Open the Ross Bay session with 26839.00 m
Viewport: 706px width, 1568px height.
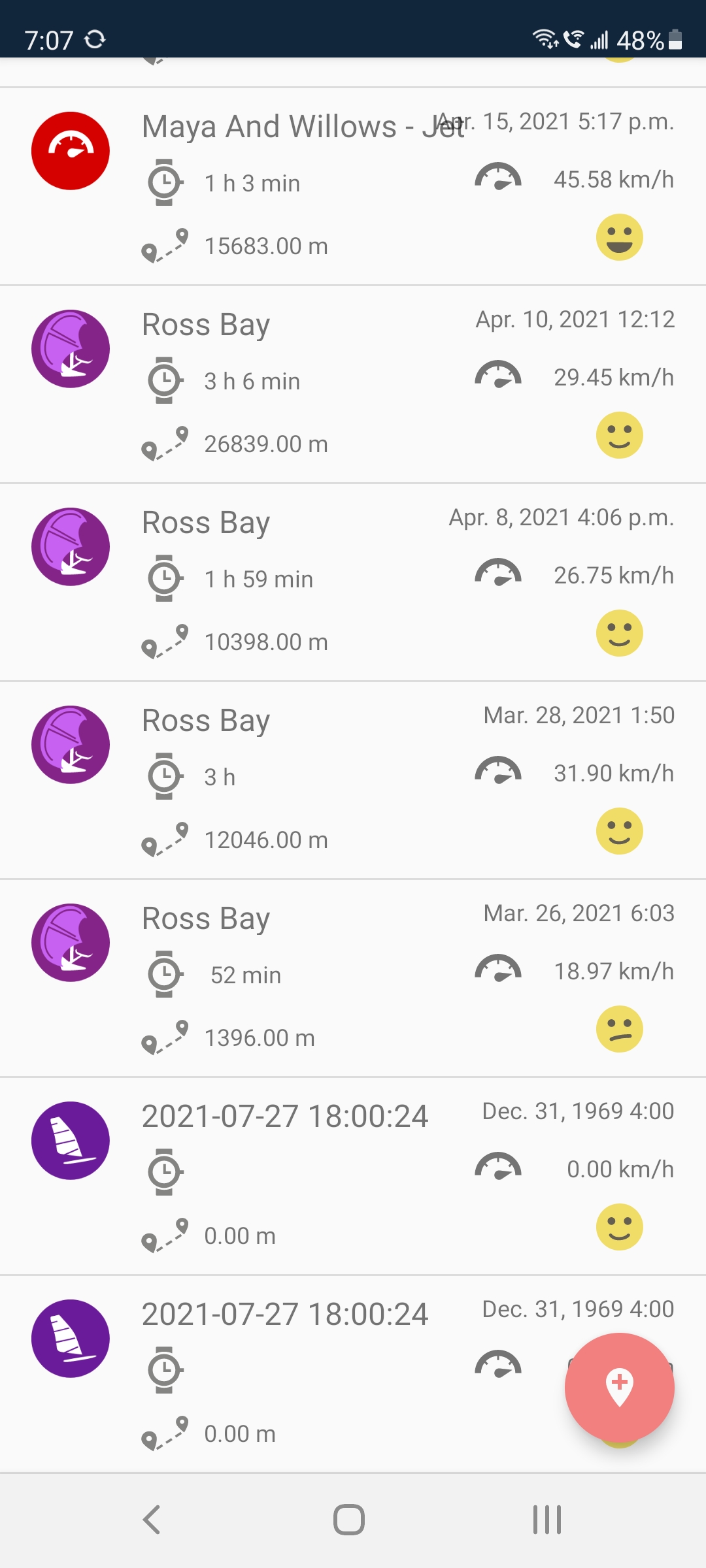pos(206,325)
